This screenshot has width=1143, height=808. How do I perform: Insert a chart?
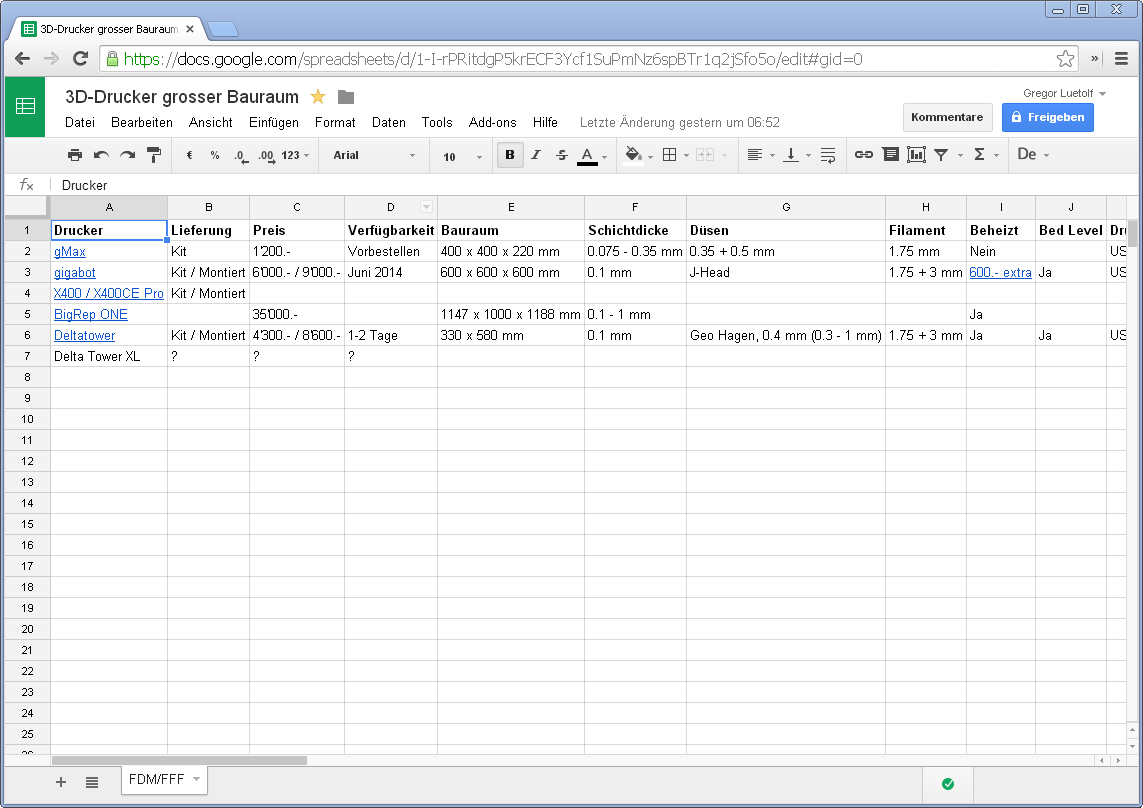916,155
